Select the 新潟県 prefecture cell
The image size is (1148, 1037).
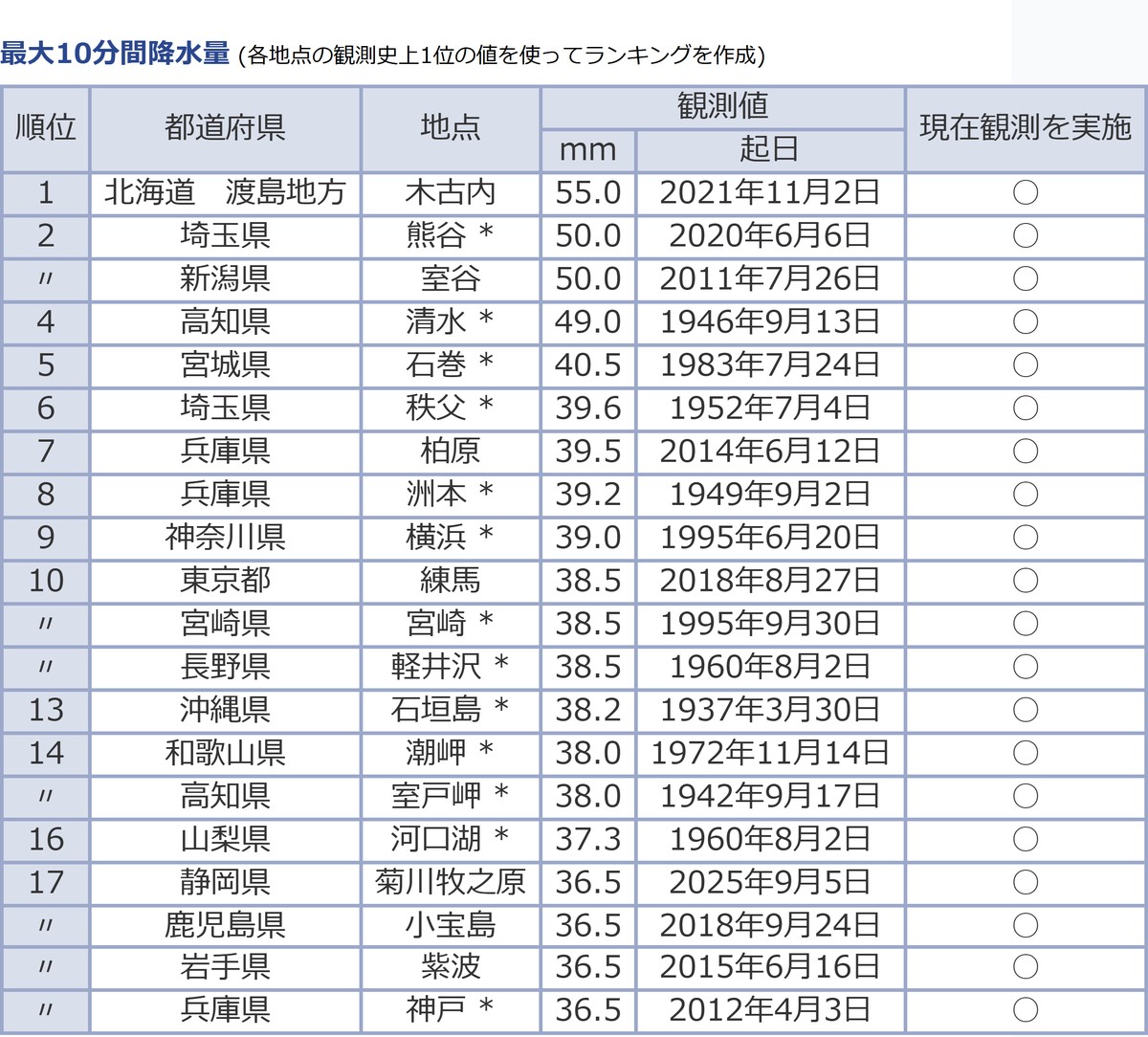(x=225, y=279)
